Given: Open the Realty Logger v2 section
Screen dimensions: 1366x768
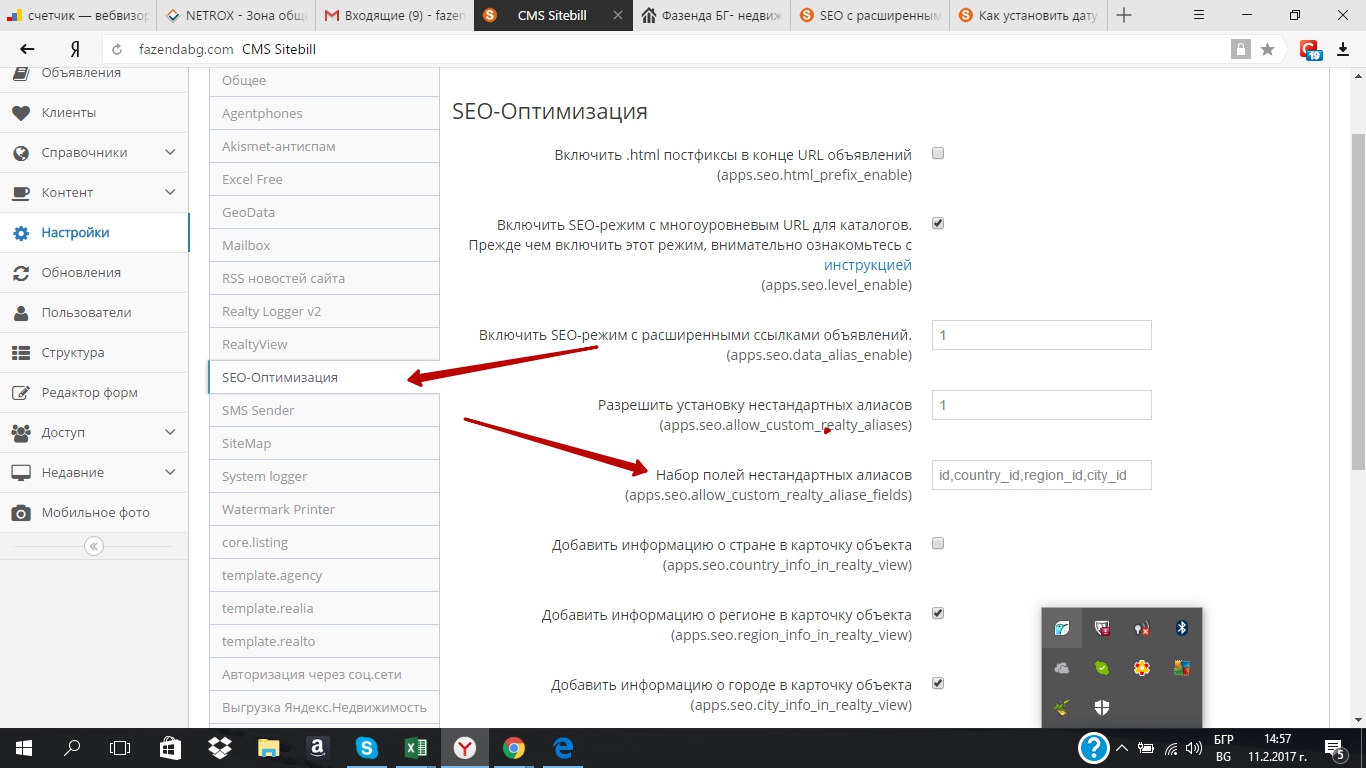Looking at the screenshot, I should pyautogui.click(x=324, y=311).
